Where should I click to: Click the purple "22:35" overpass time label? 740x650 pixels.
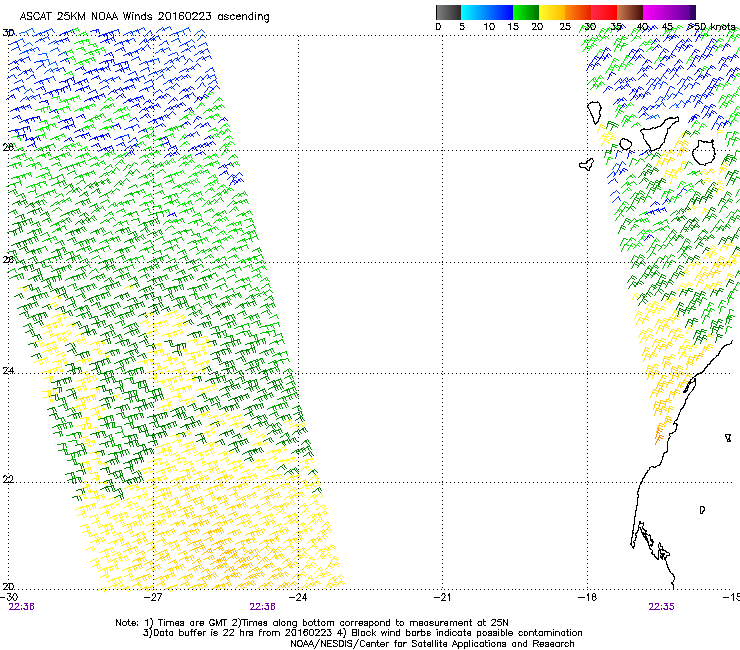[x=661, y=607]
